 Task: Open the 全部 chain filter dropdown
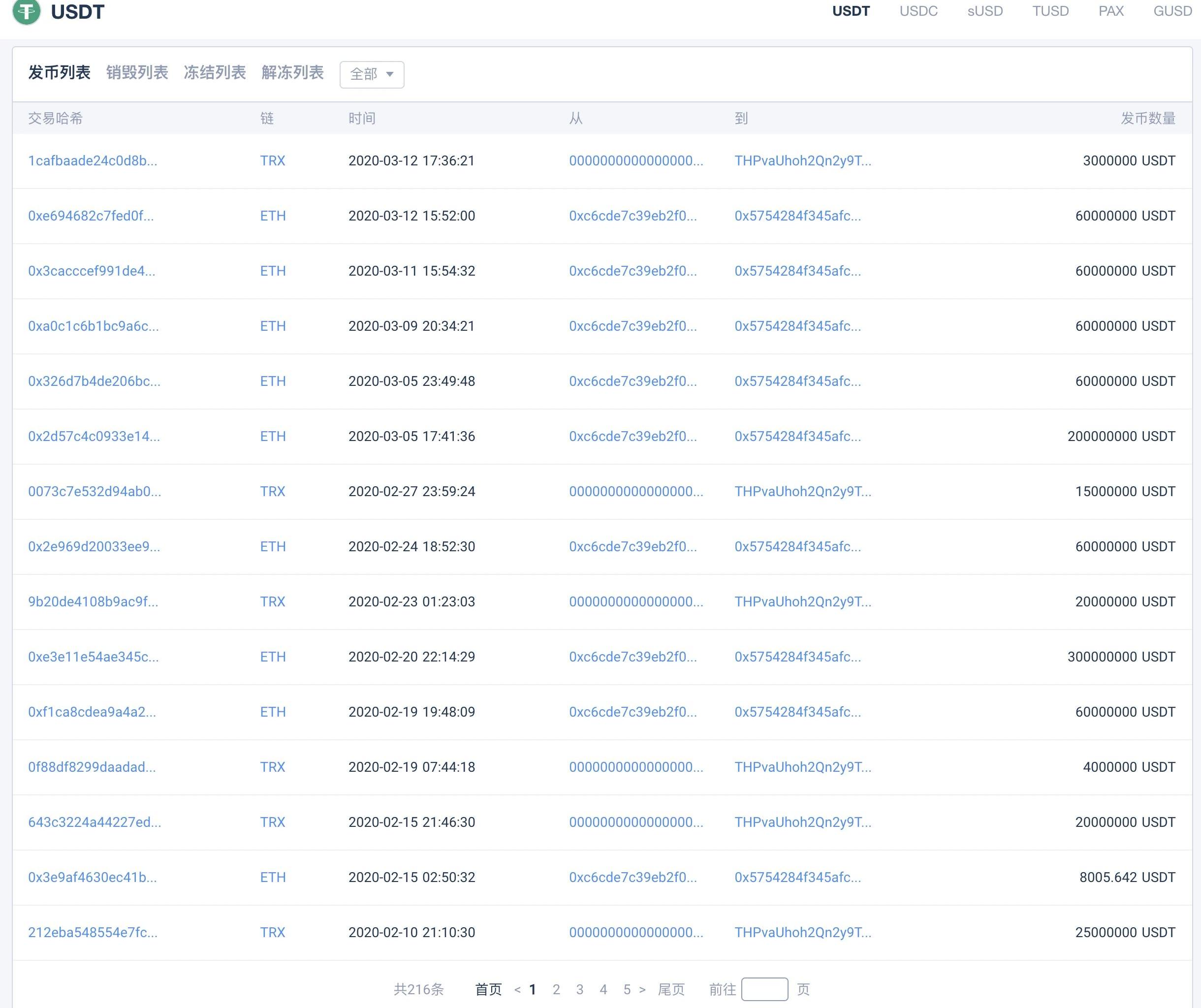point(372,74)
